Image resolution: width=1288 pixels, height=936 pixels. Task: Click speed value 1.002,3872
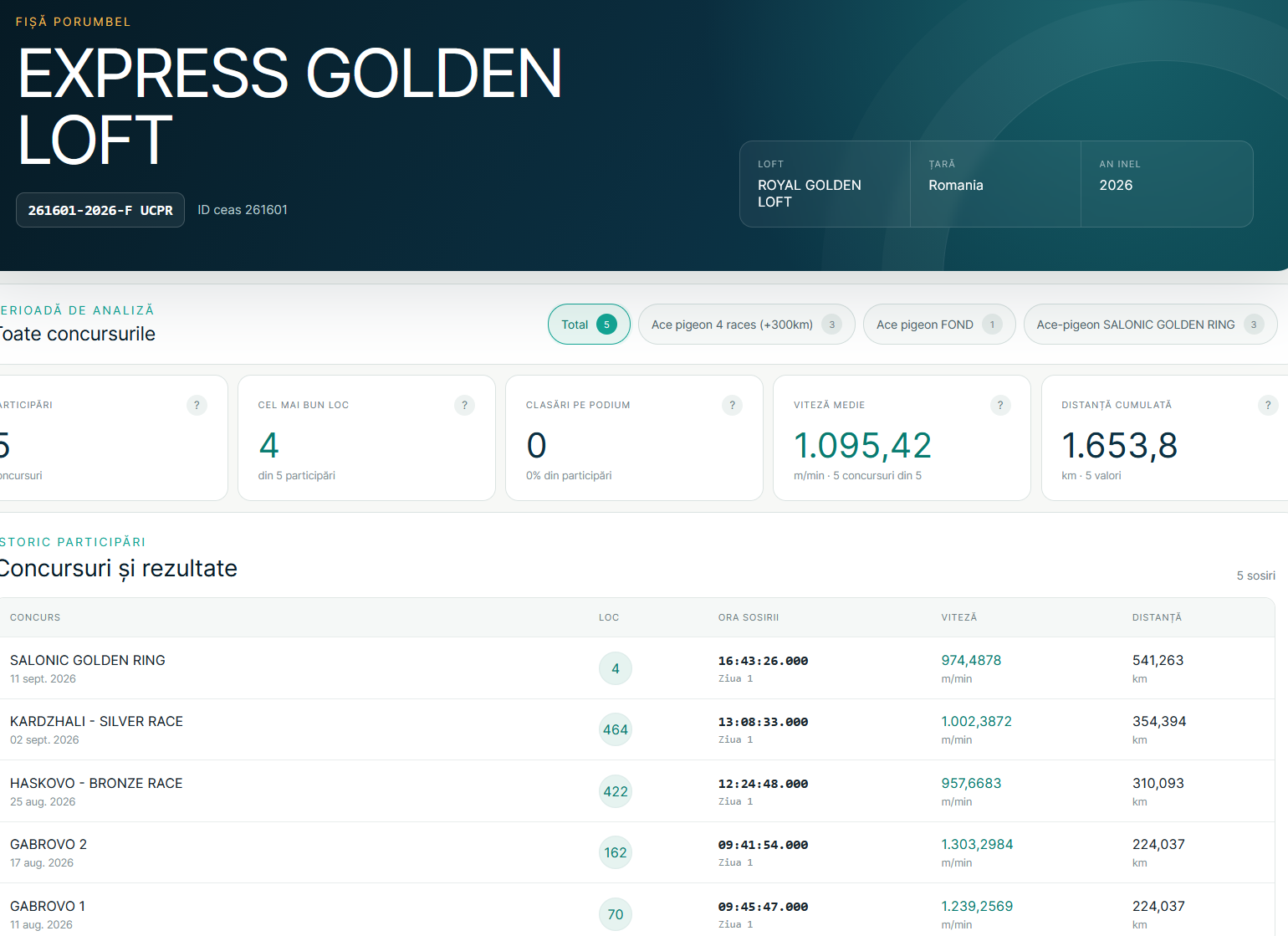click(977, 721)
